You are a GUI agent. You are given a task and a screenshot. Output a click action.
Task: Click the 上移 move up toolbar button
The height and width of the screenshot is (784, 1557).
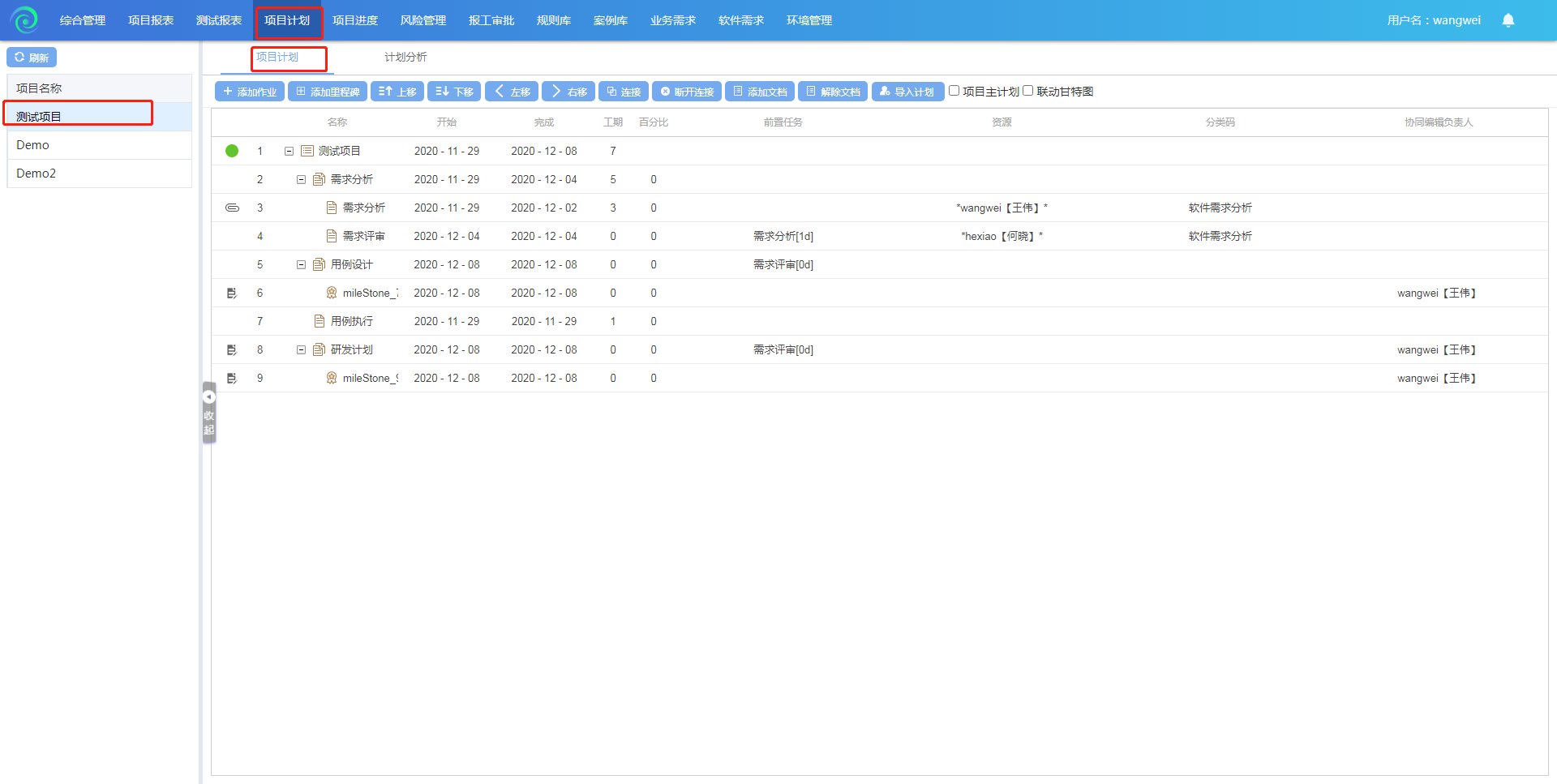click(x=397, y=92)
